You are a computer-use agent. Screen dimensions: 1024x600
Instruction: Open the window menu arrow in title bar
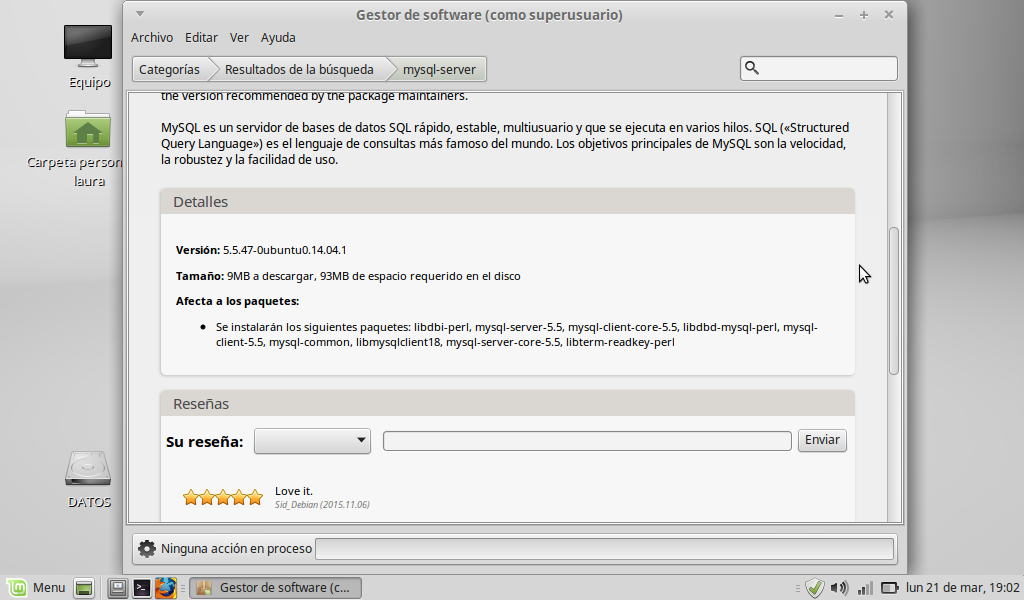coord(140,14)
